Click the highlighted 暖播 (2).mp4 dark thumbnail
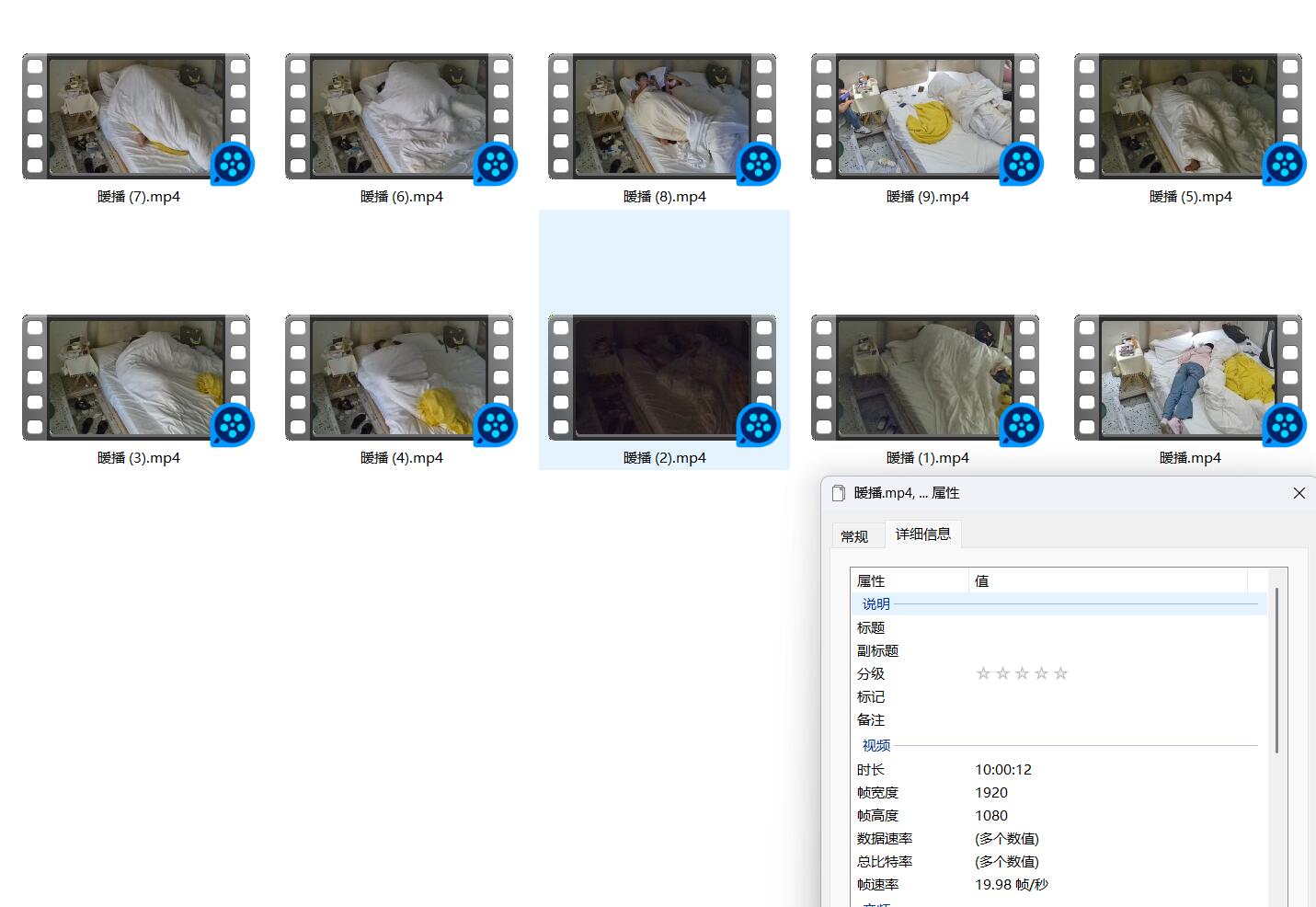This screenshot has height=907, width=1316. 662,377
